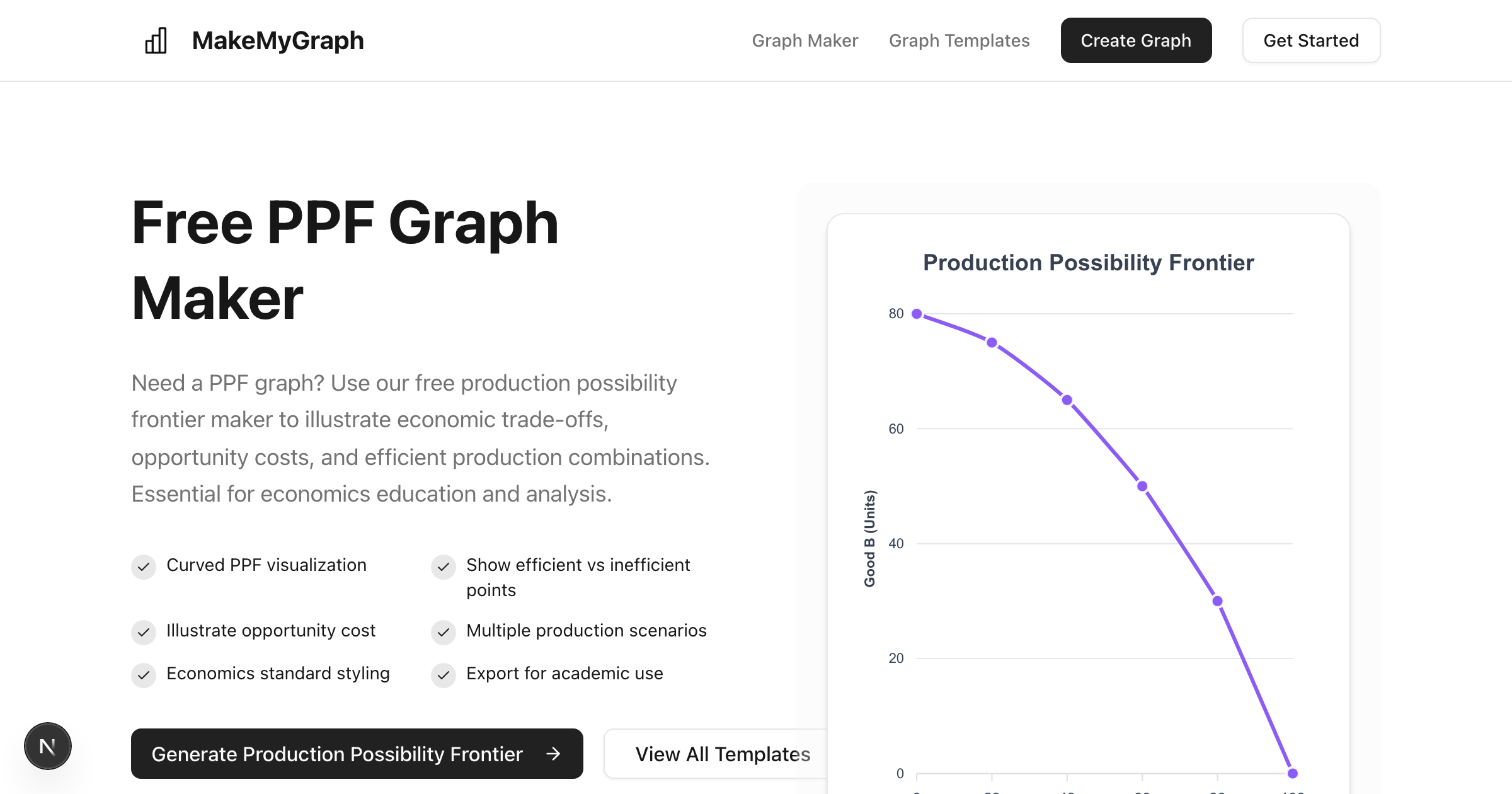Click the N avatar badge in bottom-left corner
The width and height of the screenshot is (1512, 794).
click(x=48, y=746)
